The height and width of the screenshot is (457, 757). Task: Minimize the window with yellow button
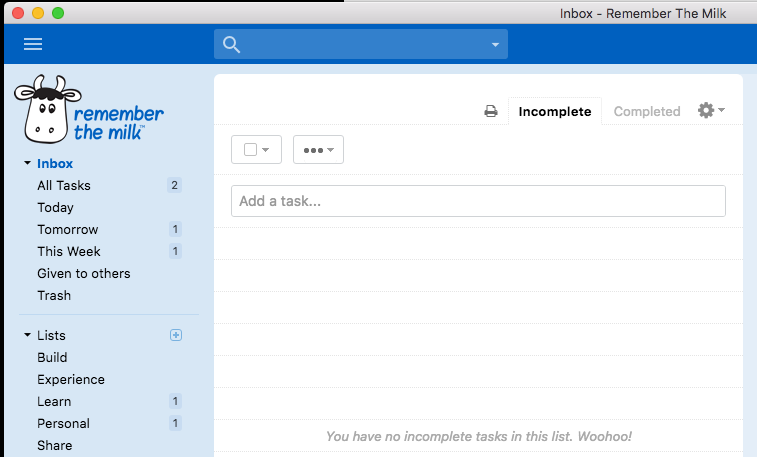coord(38,13)
